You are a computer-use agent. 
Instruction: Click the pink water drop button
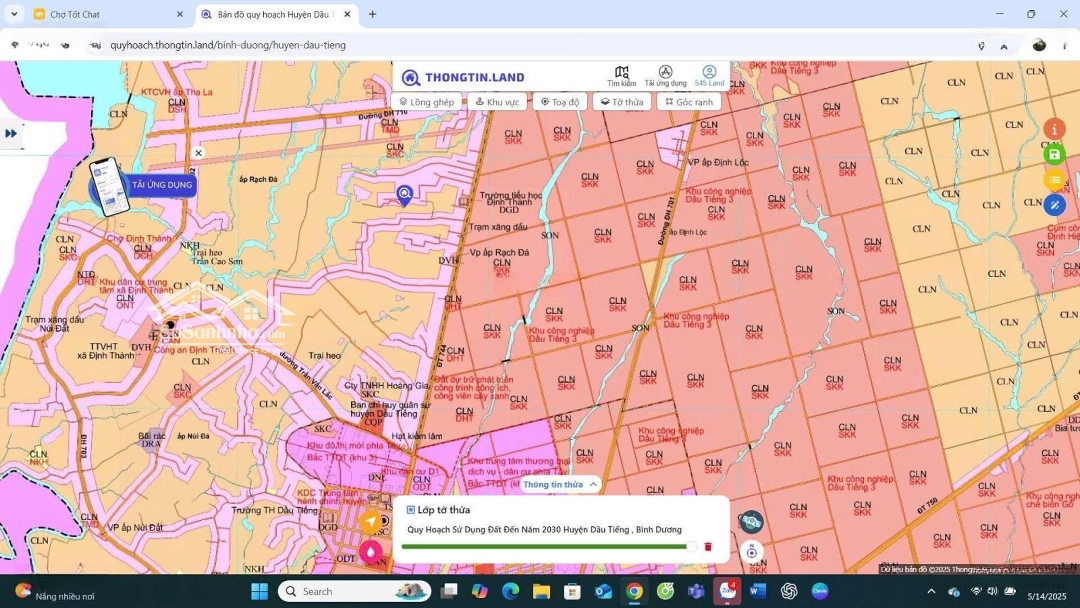[371, 551]
